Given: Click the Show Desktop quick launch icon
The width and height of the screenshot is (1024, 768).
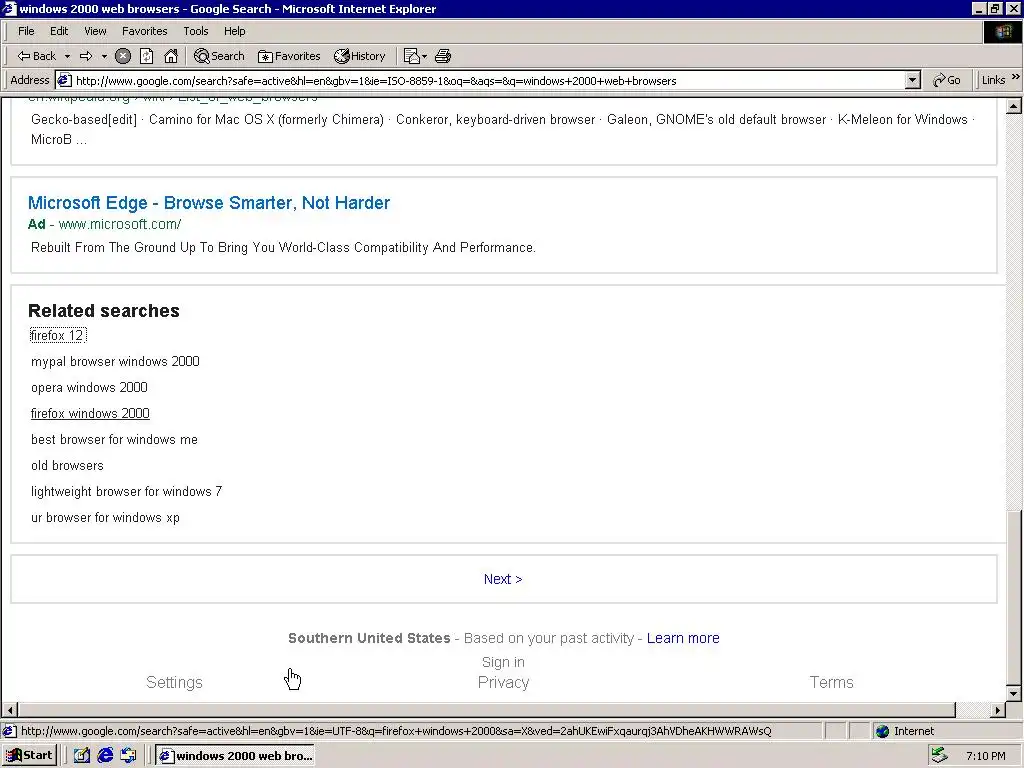Looking at the screenshot, I should pos(81,756).
